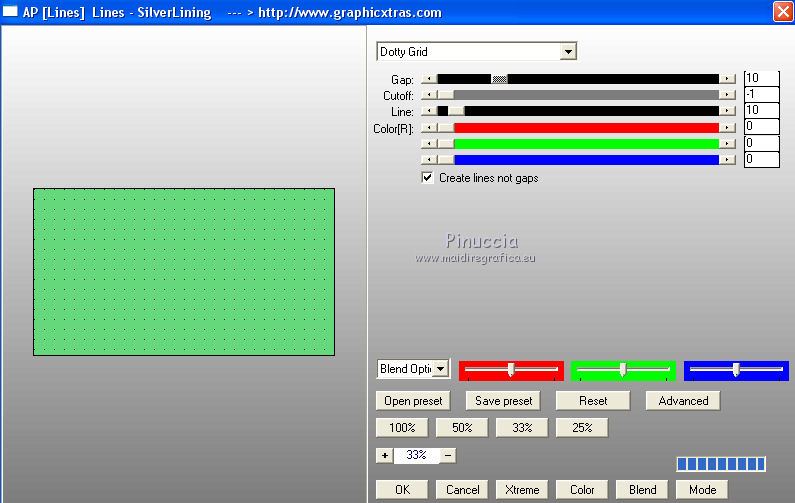Click the red color value field
This screenshot has width=795, height=503.
tap(762, 126)
